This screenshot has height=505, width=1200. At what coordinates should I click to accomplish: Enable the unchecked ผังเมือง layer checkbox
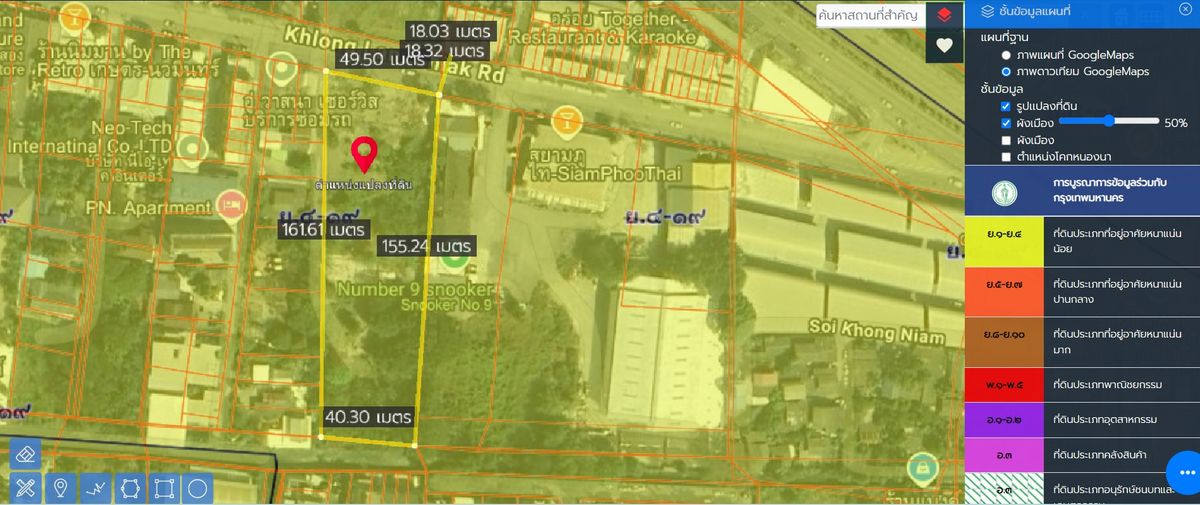point(1006,140)
